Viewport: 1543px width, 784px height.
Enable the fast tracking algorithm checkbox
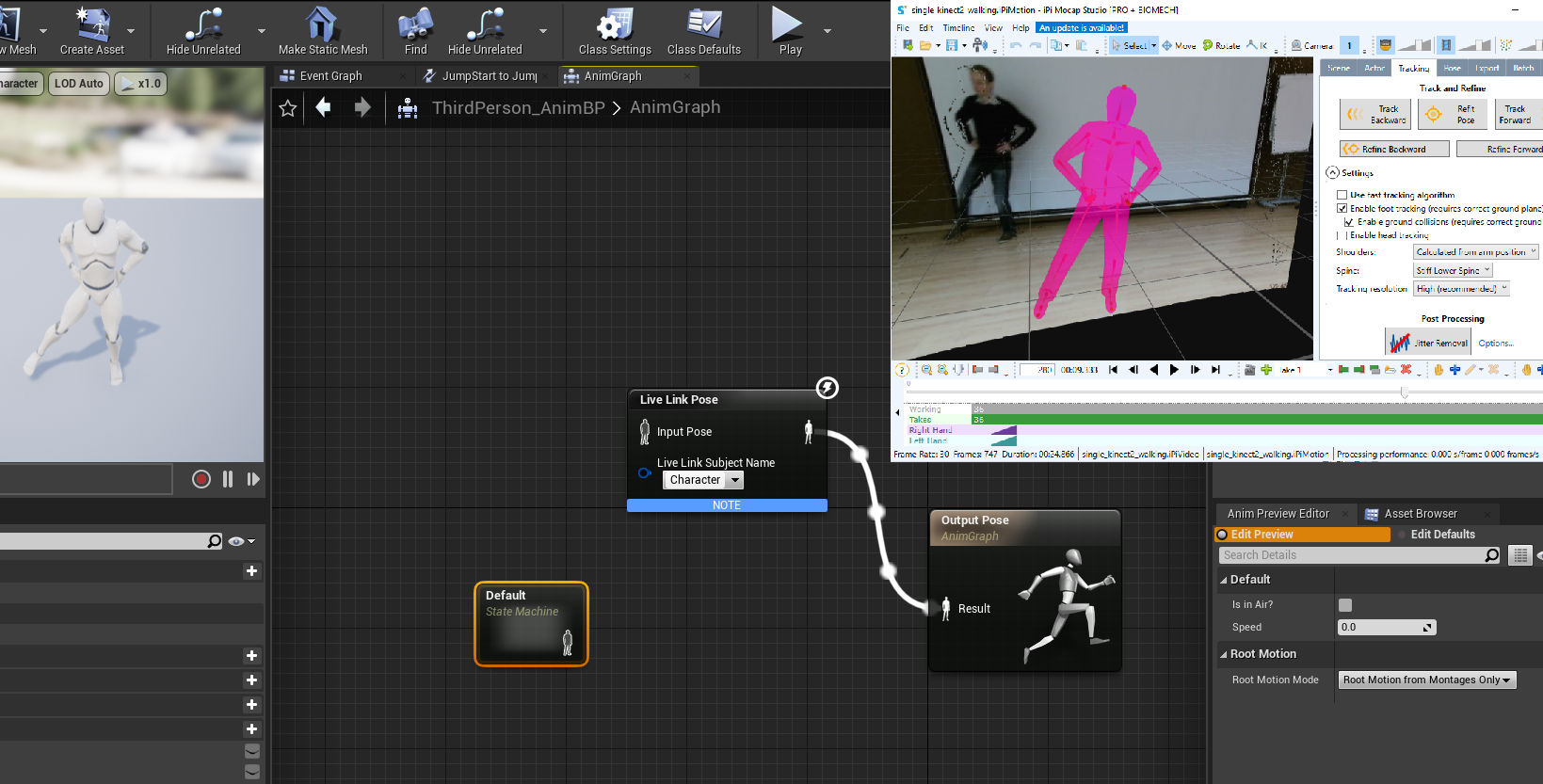1342,195
